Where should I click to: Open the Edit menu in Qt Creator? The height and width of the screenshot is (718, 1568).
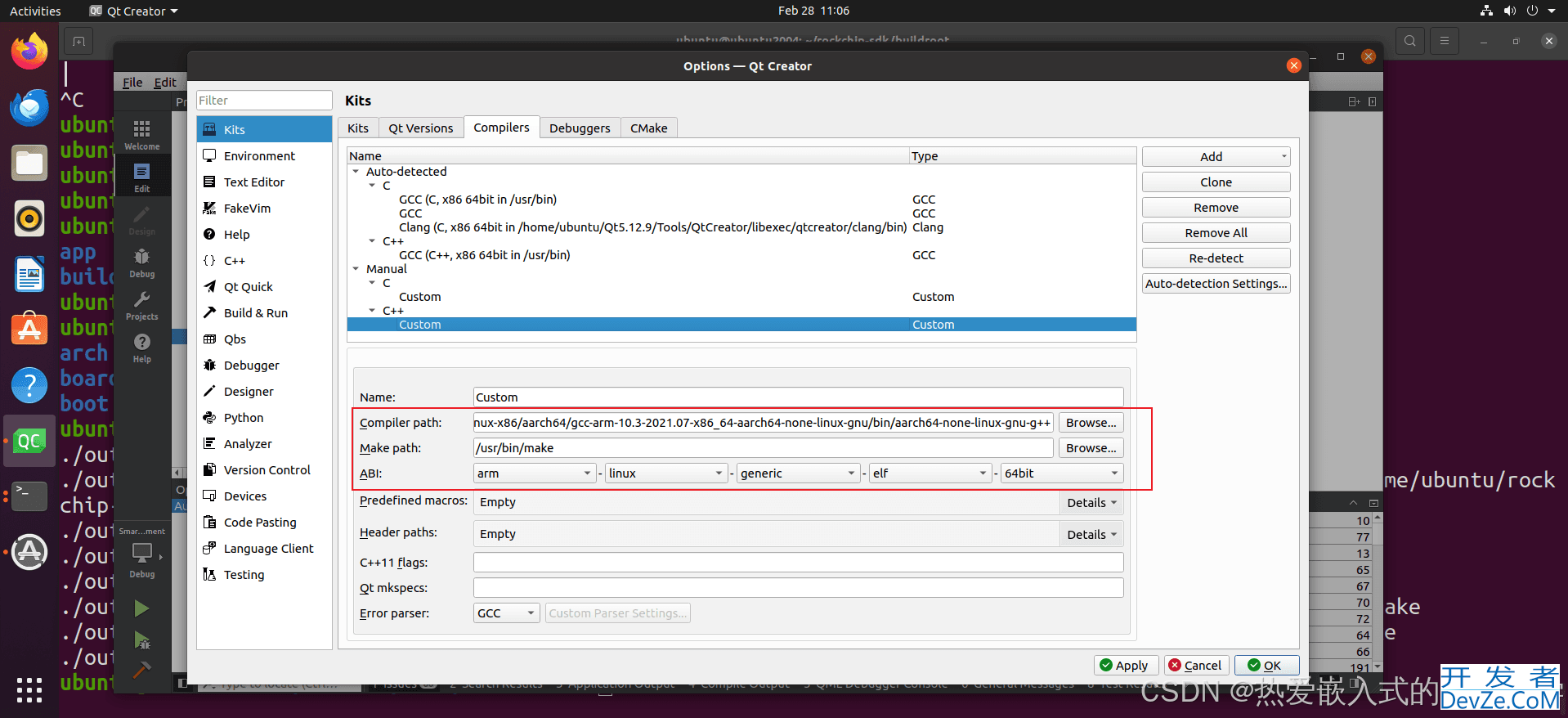click(x=165, y=83)
